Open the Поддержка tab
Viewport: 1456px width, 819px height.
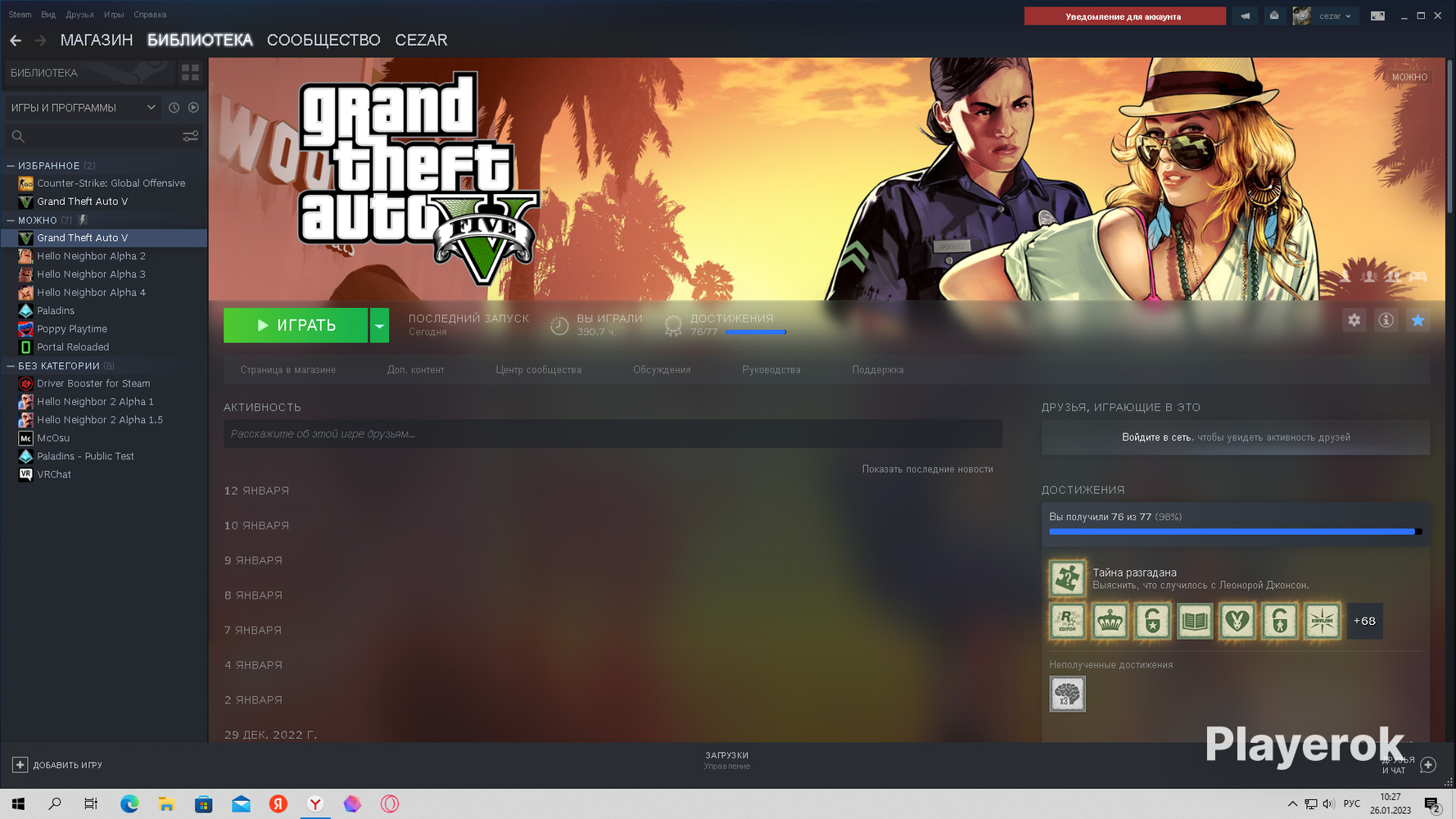[x=878, y=370]
